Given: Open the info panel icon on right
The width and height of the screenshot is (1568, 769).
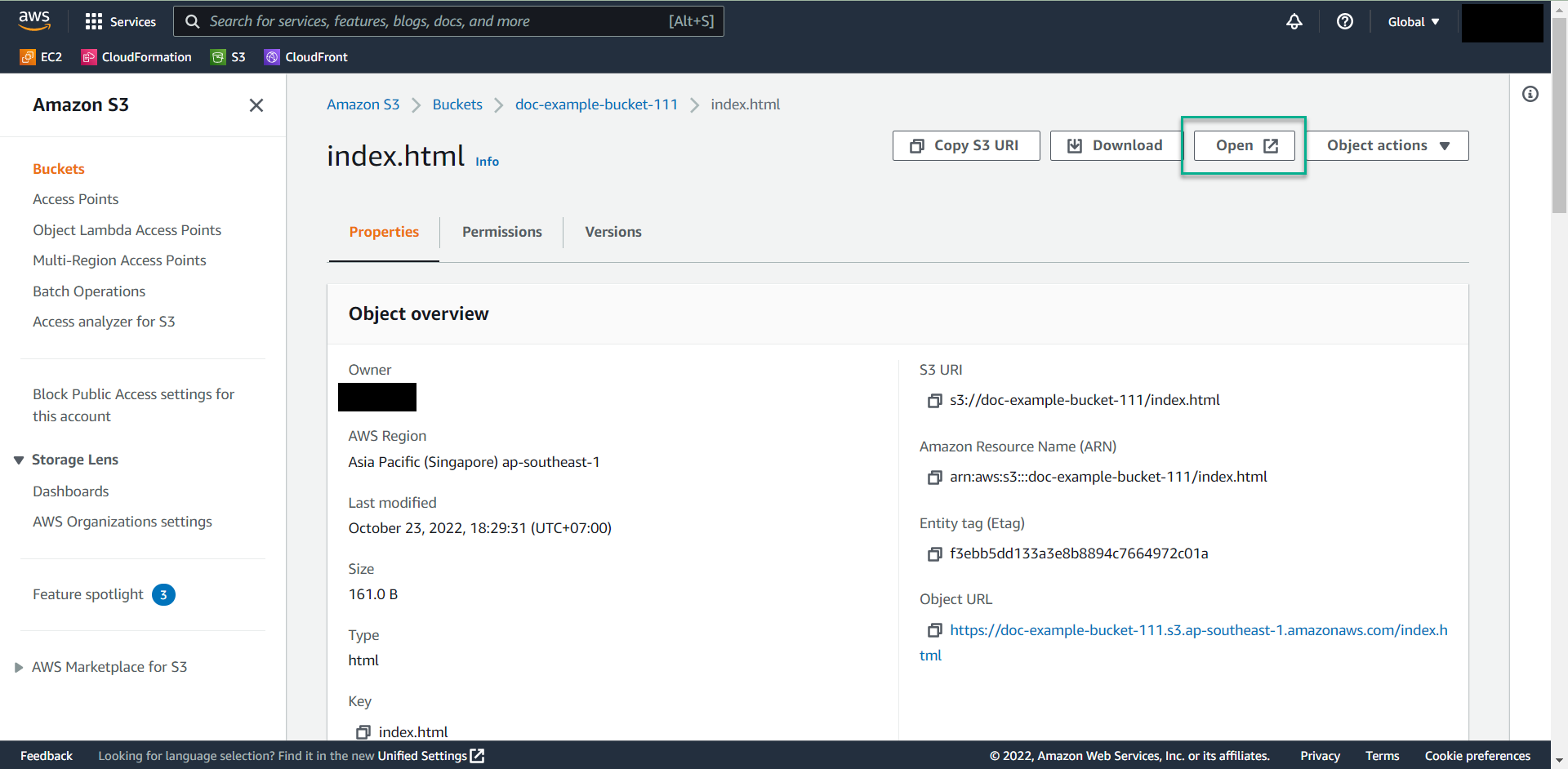Looking at the screenshot, I should pos(1530,94).
